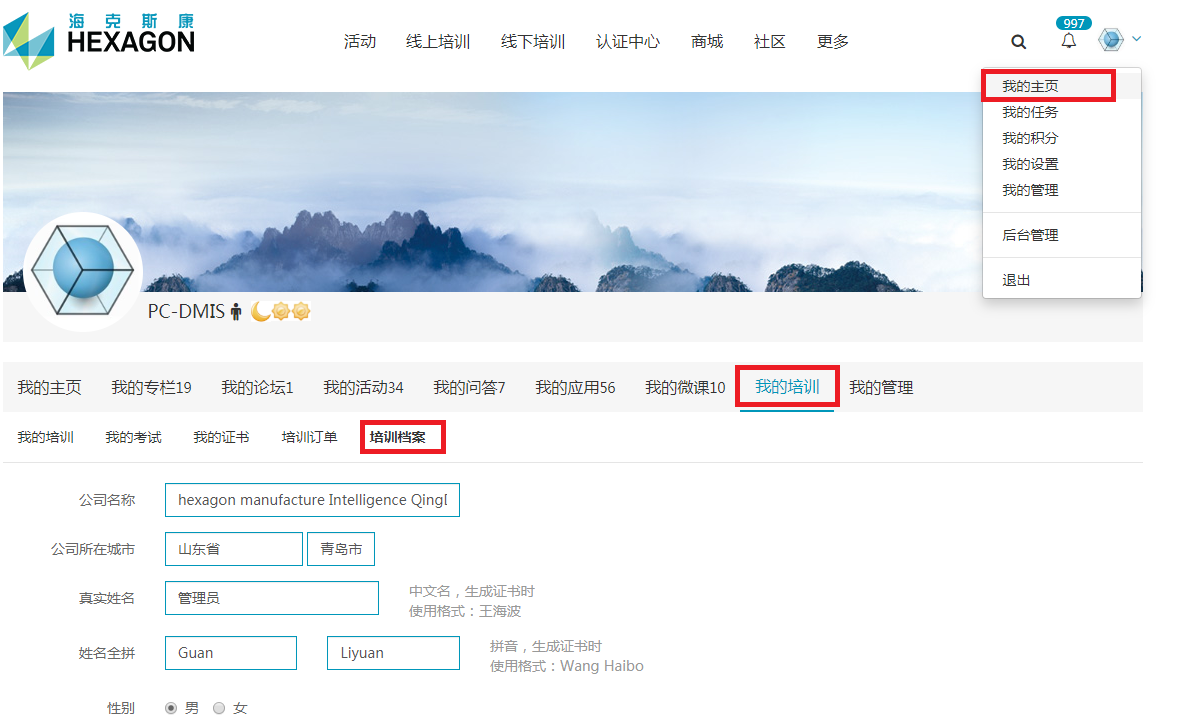Click the last sun level badge icon
The height and width of the screenshot is (727, 1201).
click(x=301, y=311)
